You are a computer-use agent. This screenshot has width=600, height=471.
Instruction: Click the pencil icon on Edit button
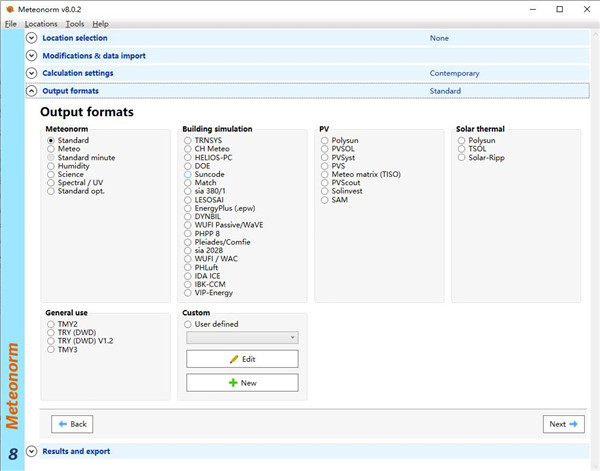tap(234, 358)
